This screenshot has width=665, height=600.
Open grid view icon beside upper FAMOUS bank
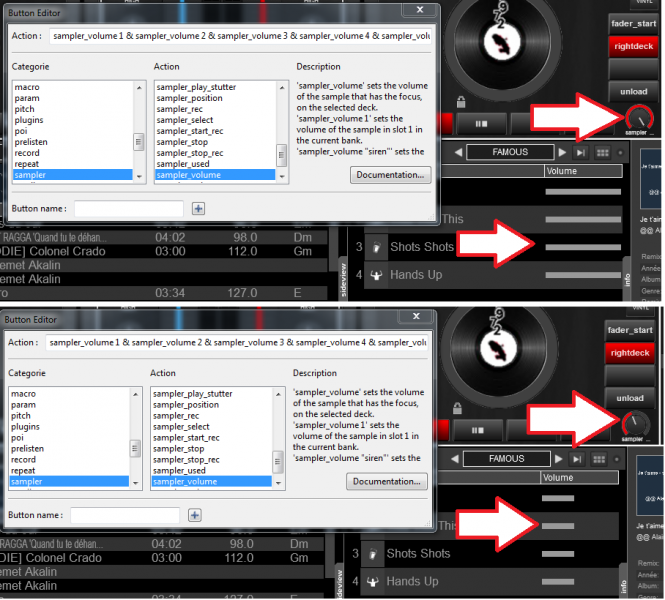point(603,152)
